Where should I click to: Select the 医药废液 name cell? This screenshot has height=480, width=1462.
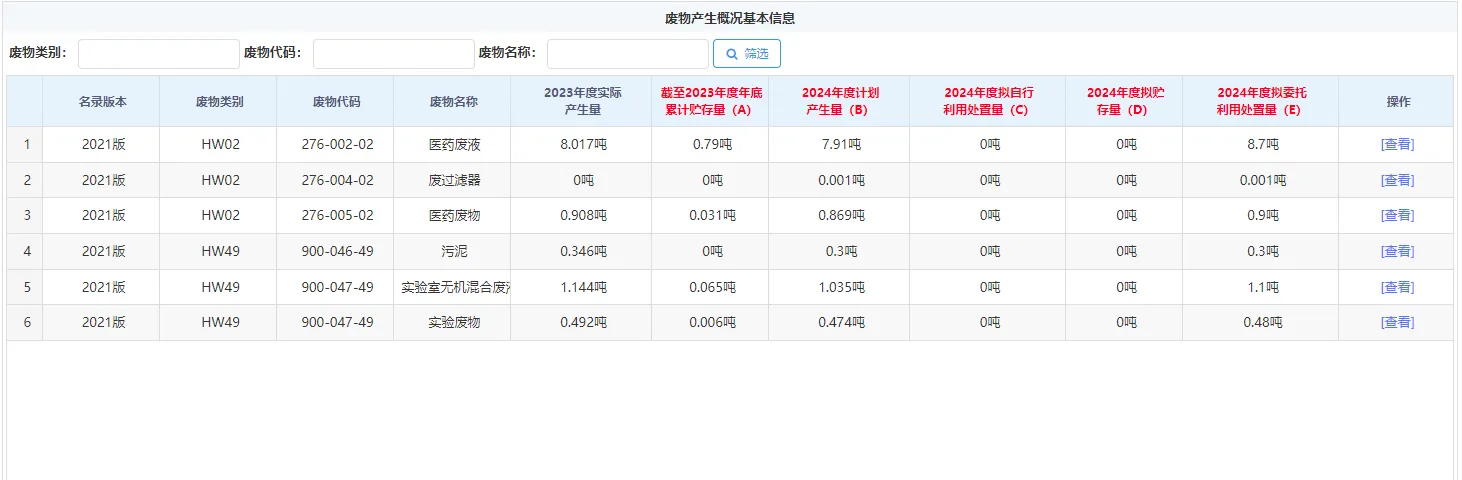453,144
